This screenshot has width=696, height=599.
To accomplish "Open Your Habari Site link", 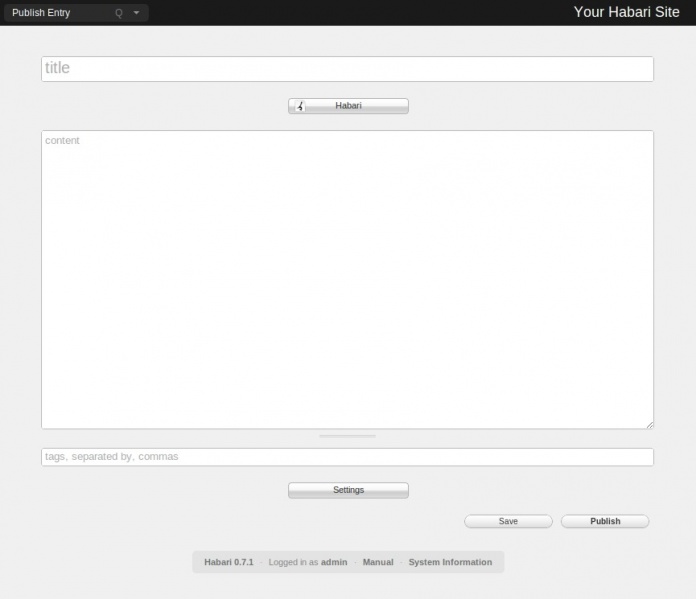I will point(626,12).
